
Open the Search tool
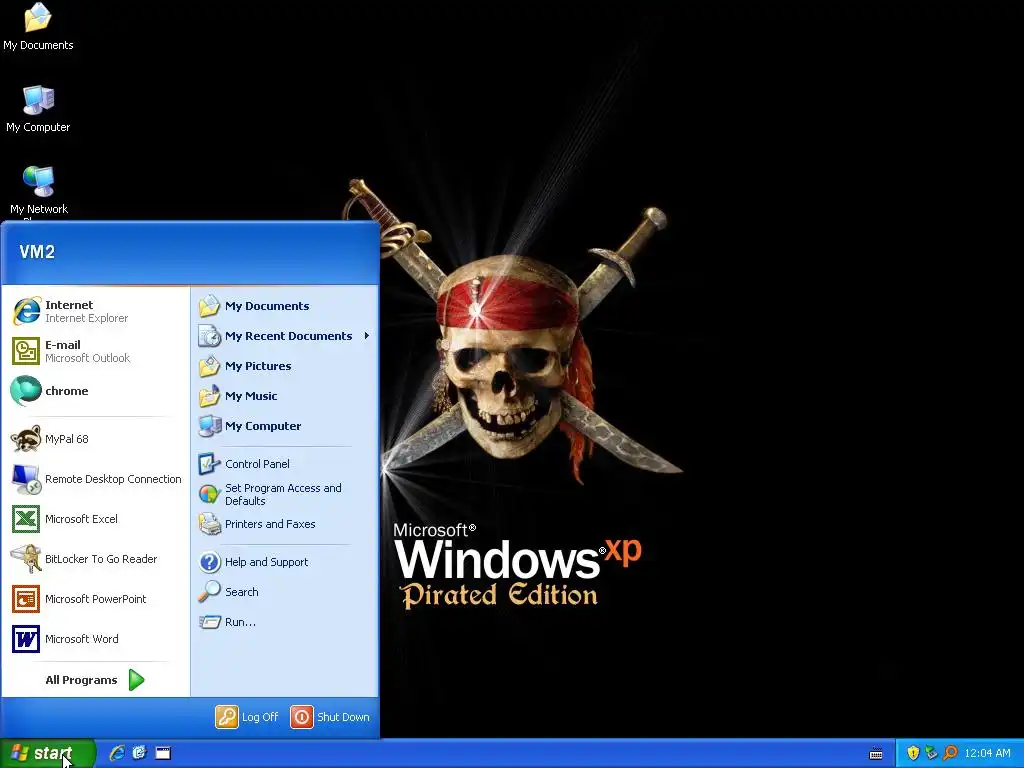coord(285,592)
